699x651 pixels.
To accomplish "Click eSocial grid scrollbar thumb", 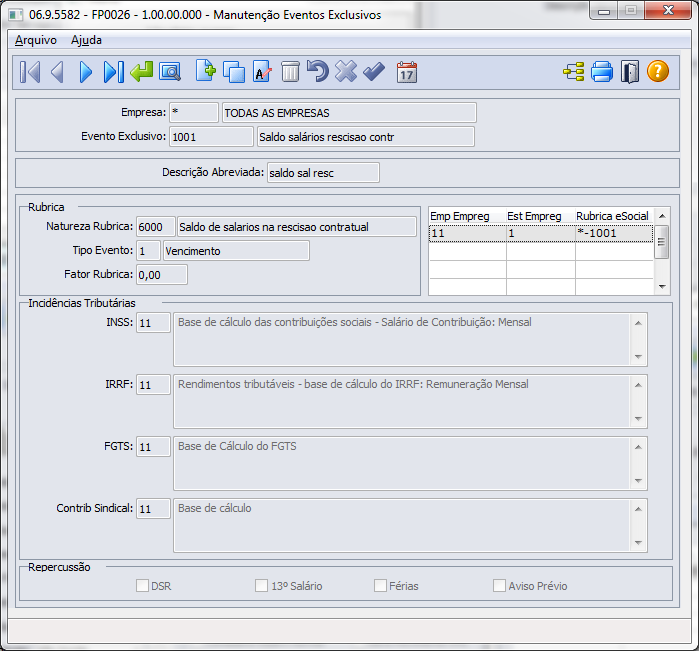I will pyautogui.click(x=662, y=242).
